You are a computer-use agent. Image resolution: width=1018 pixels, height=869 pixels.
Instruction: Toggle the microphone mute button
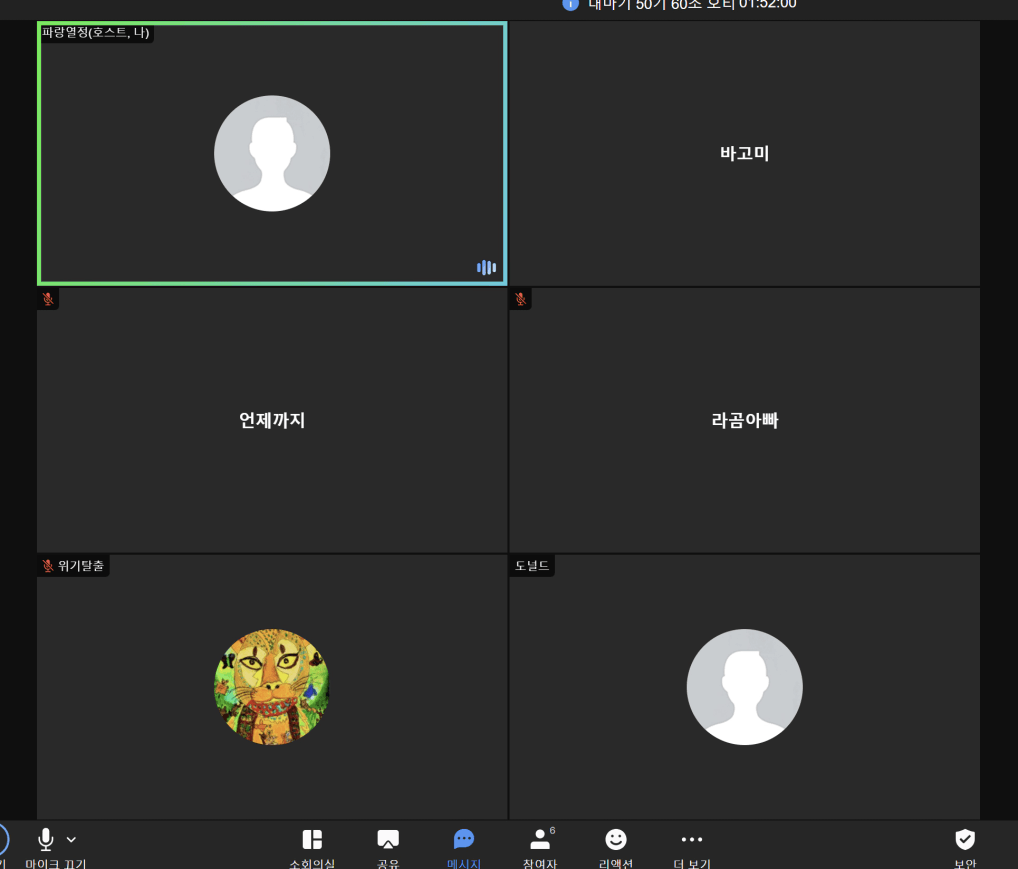click(x=46, y=839)
